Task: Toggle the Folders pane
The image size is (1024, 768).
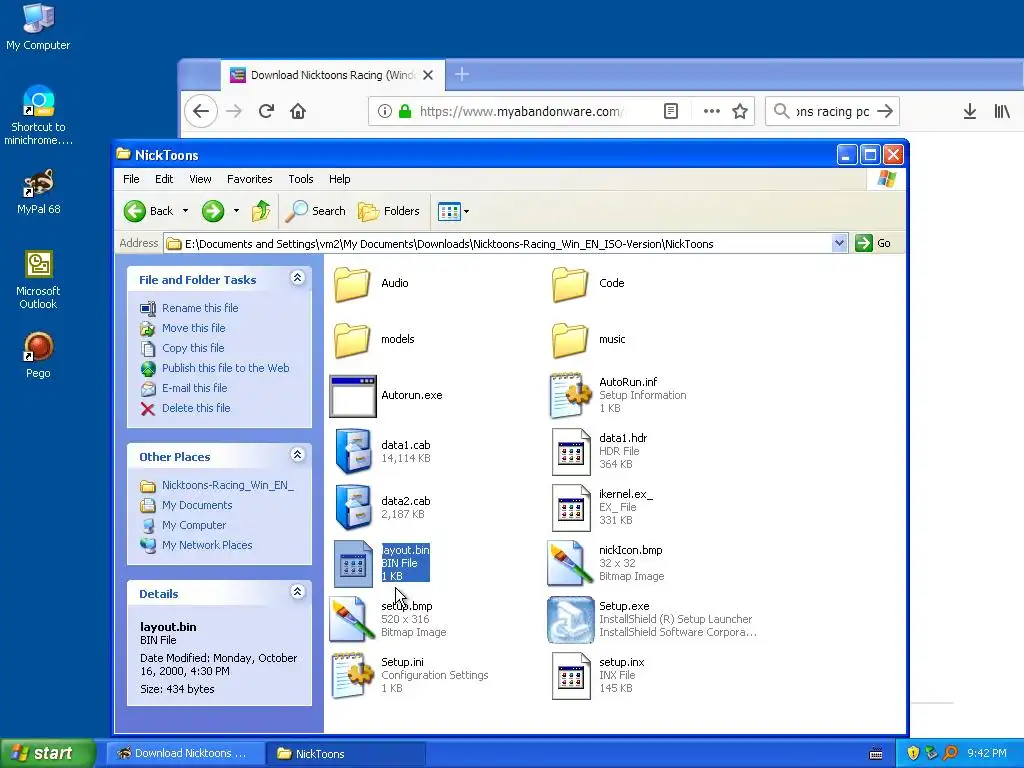Action: pyautogui.click(x=389, y=211)
